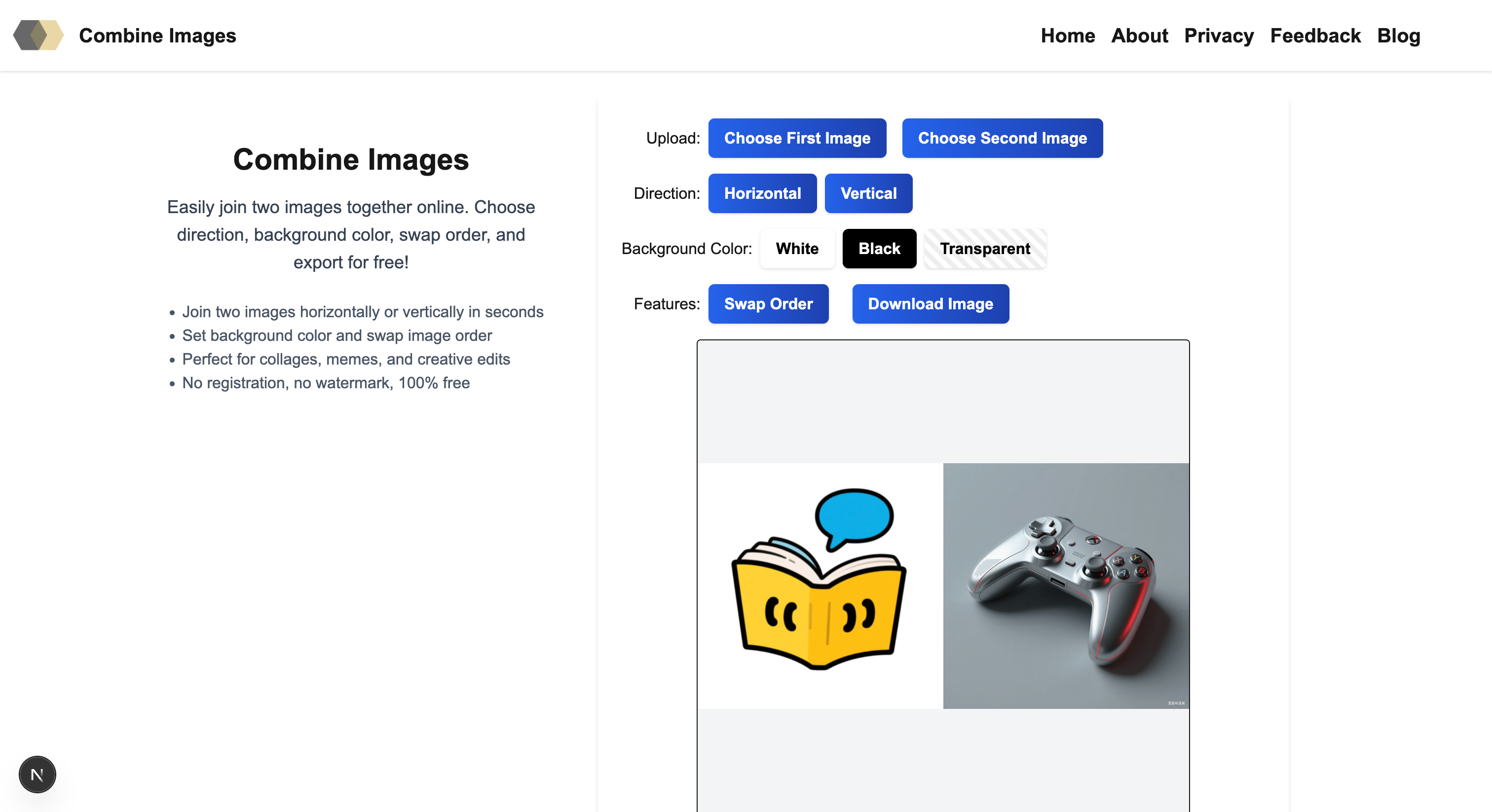The image size is (1492, 812).
Task: Open the About page
Action: 1139,36
